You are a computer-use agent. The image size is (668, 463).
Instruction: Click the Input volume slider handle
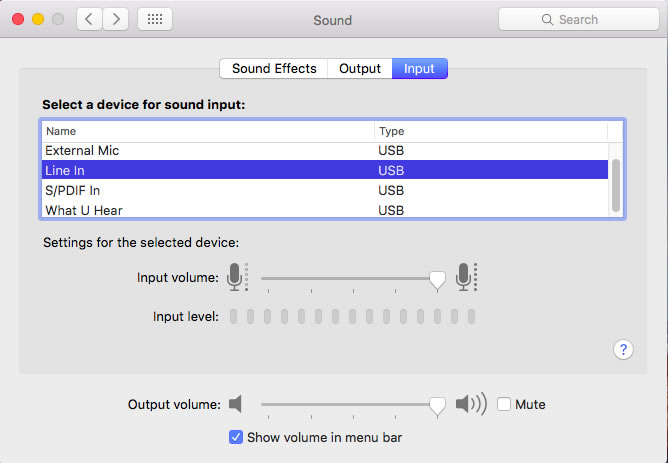pyautogui.click(x=437, y=281)
